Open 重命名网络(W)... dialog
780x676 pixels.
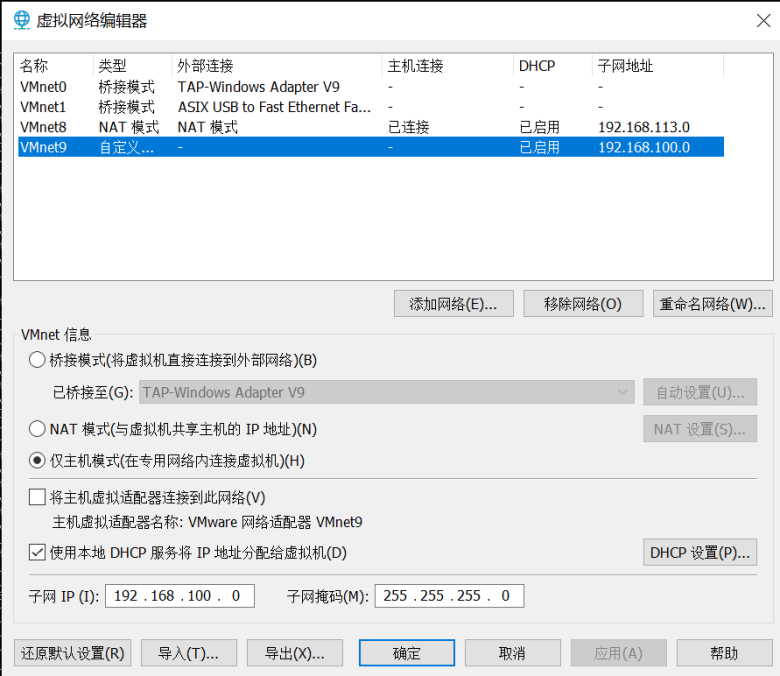point(713,304)
